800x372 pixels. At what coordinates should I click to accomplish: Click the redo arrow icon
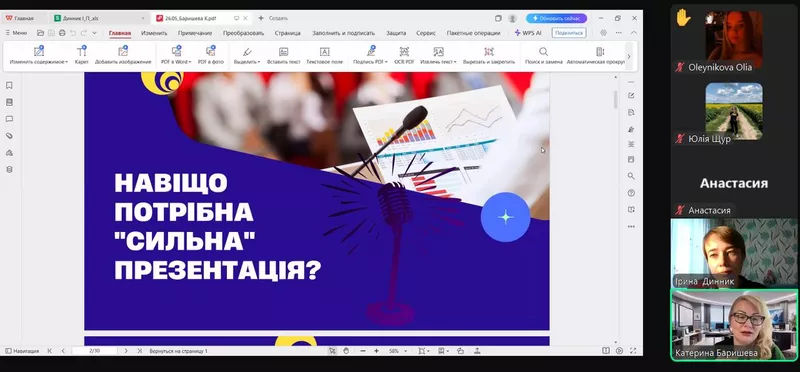[x=83, y=33]
